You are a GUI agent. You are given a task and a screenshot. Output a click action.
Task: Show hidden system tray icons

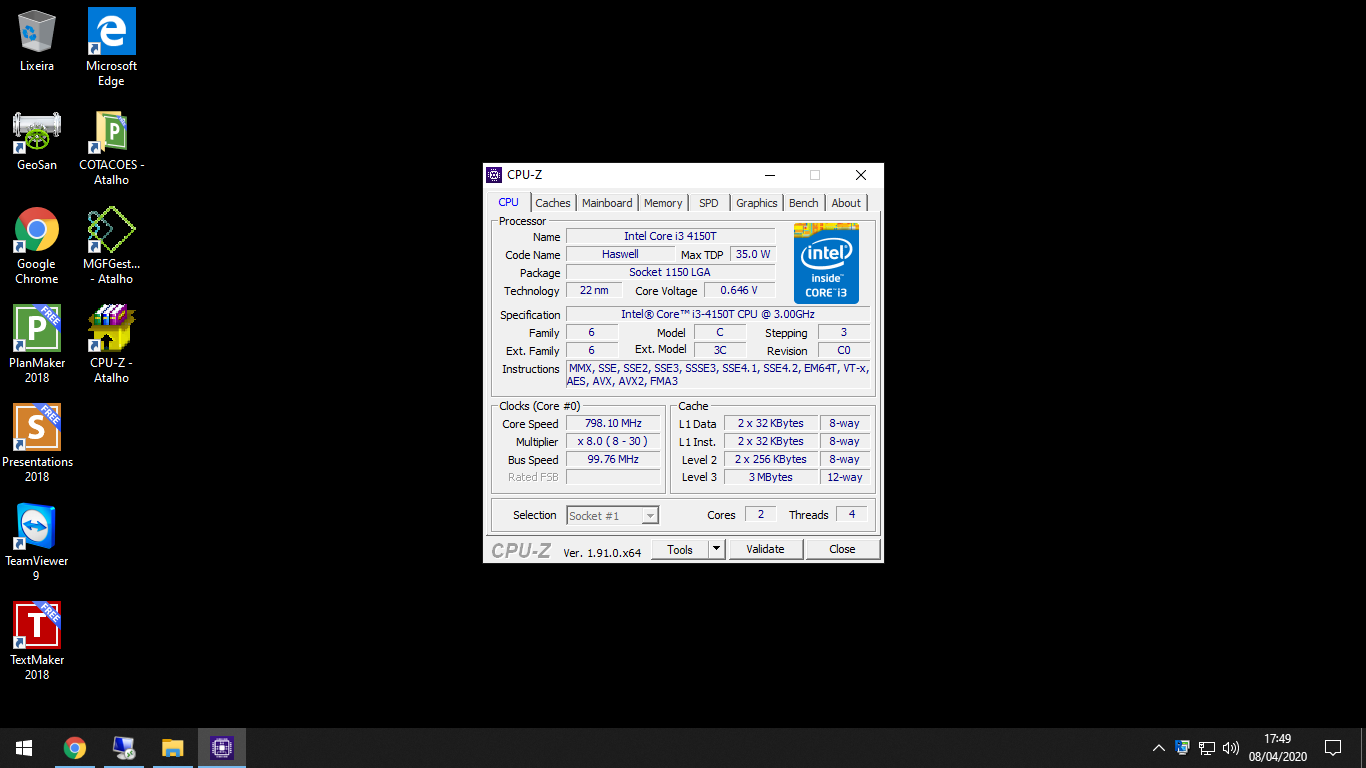1159,748
